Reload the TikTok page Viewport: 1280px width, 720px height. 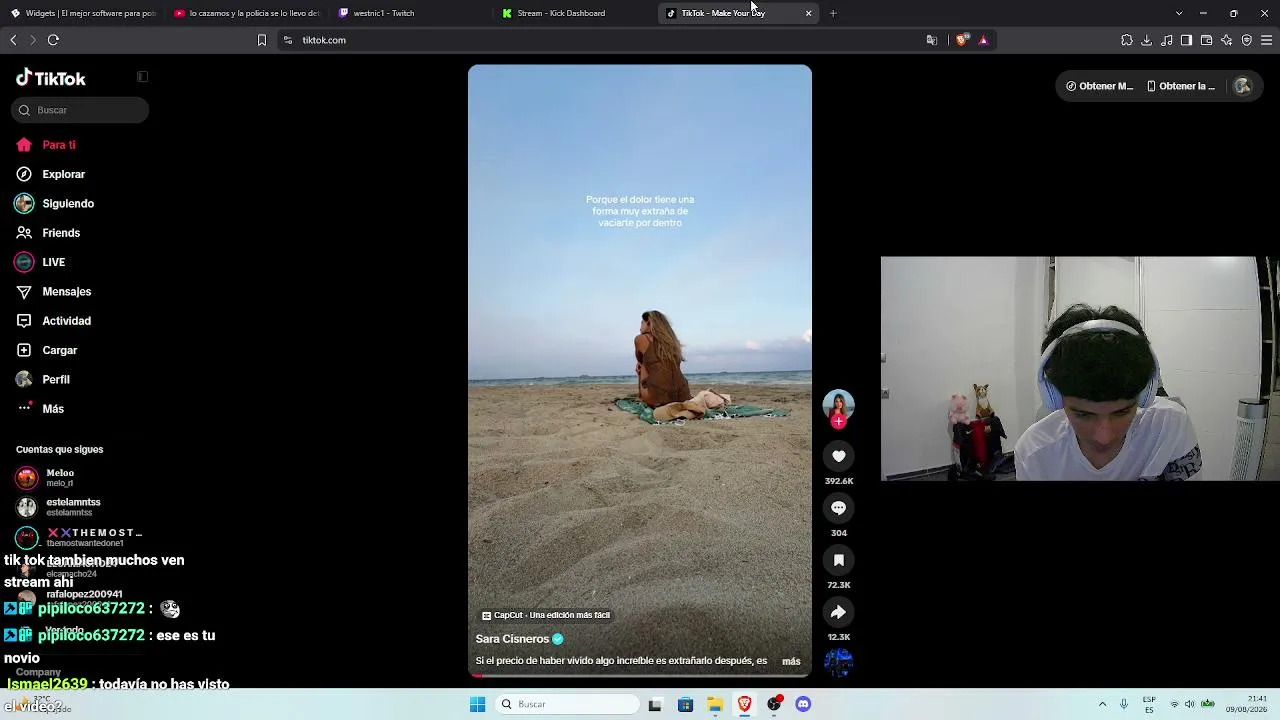[x=53, y=40]
